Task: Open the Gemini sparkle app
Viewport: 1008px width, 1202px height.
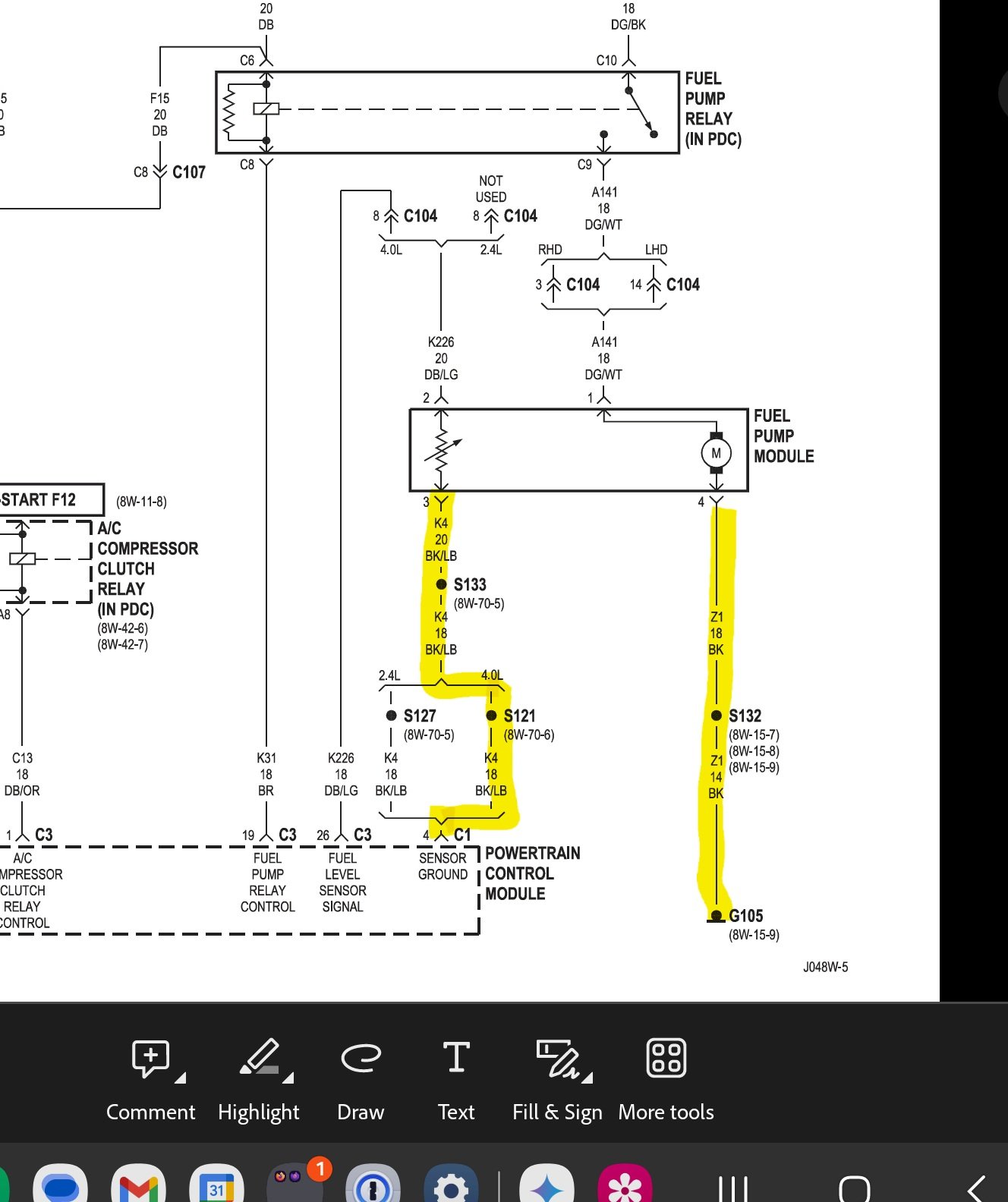Action: click(547, 1187)
